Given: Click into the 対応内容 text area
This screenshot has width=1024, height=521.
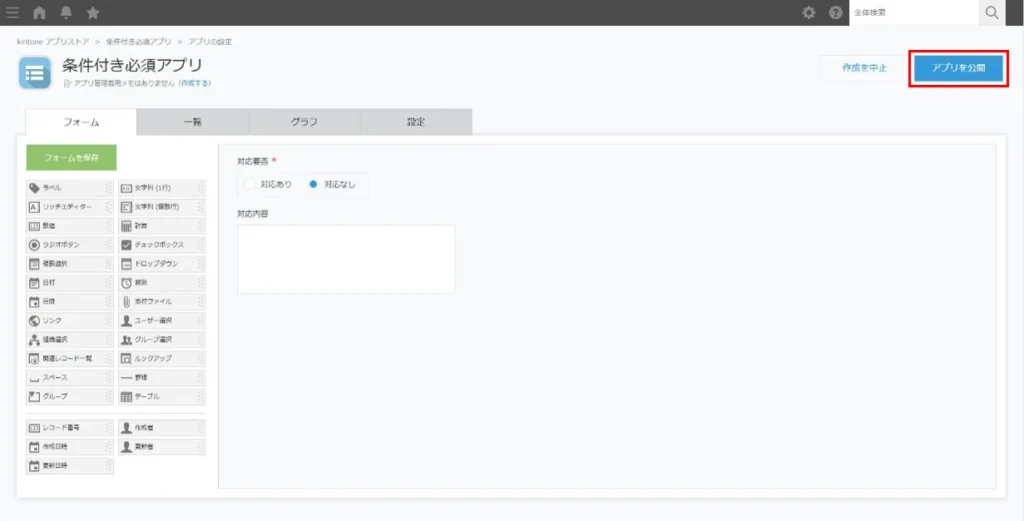Looking at the screenshot, I should 346,259.
